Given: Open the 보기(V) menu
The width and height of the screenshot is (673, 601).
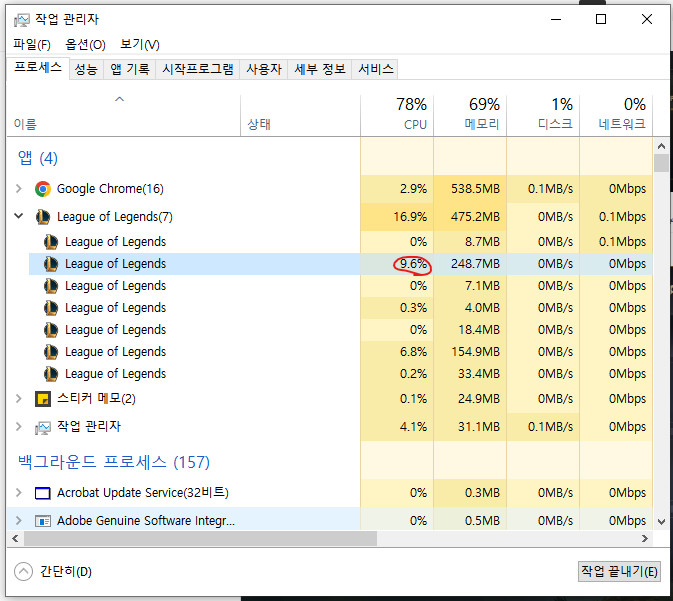Looking at the screenshot, I should pyautogui.click(x=140, y=44).
